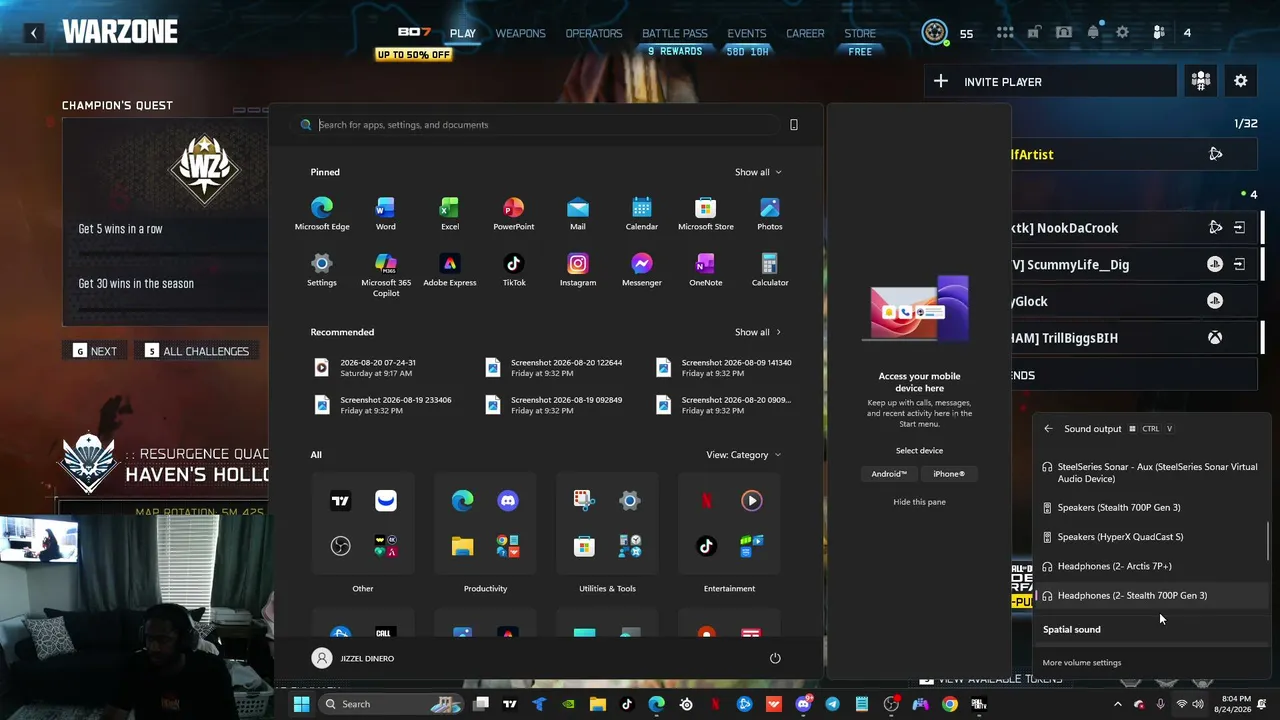This screenshot has width=1280, height=720.
Task: Expand Show all pinned apps
Action: coord(758,172)
